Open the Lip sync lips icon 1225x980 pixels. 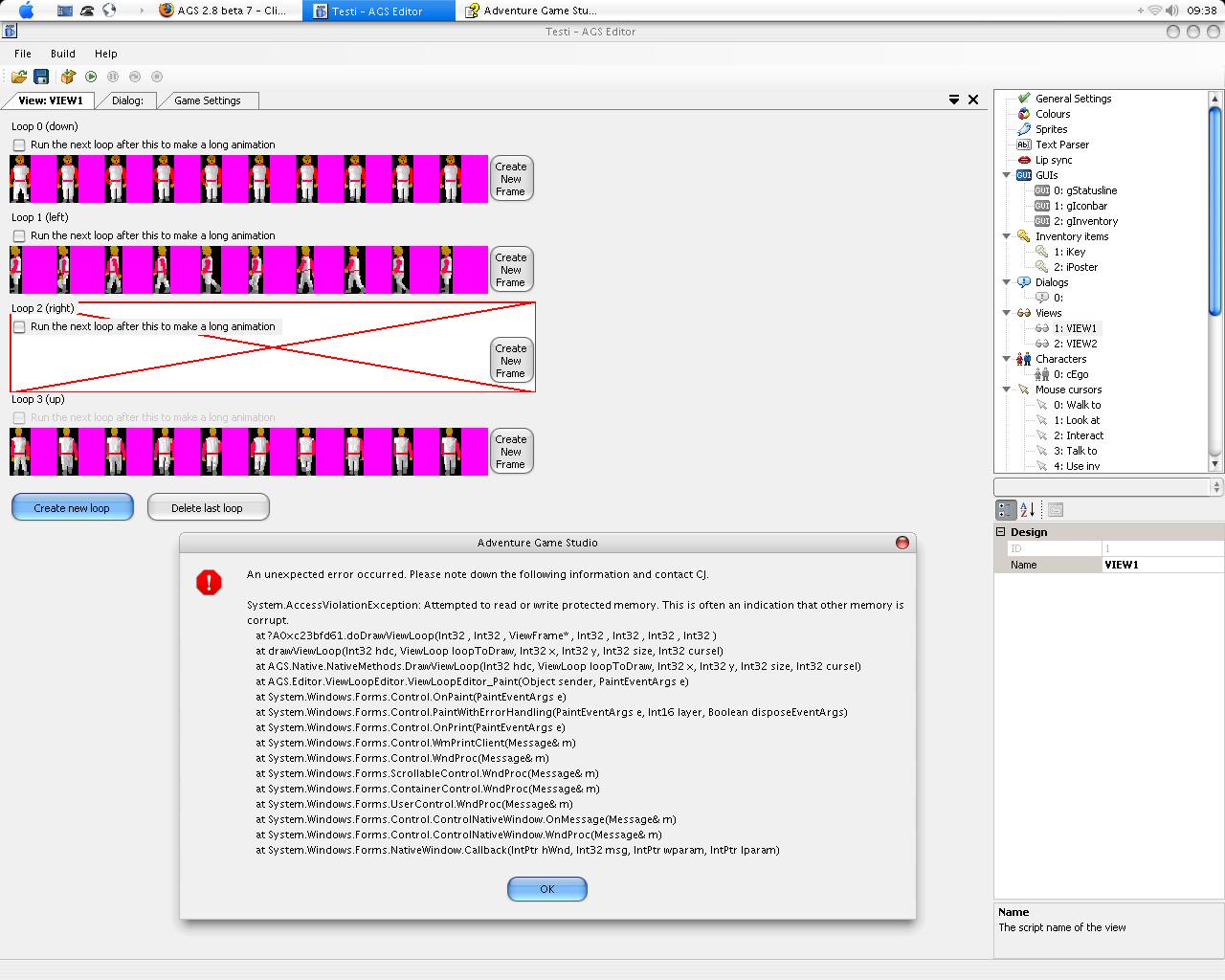[1024, 160]
